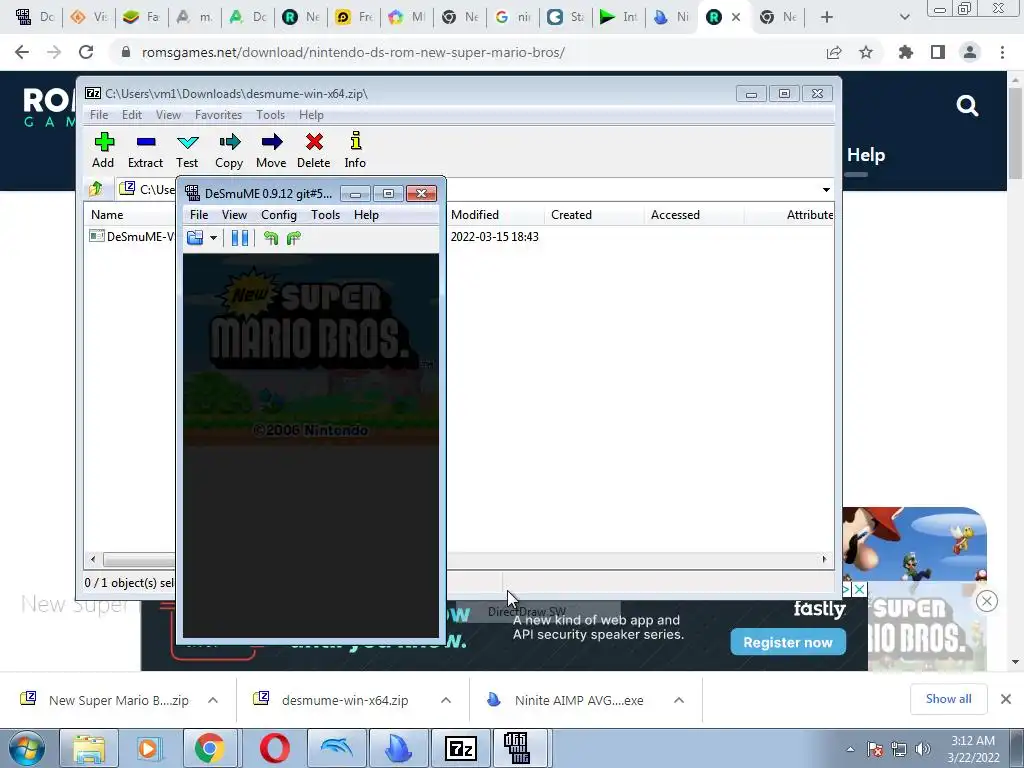Select the DeSmuME executable file row
This screenshot has height=768, width=1024.
[x=131, y=236]
